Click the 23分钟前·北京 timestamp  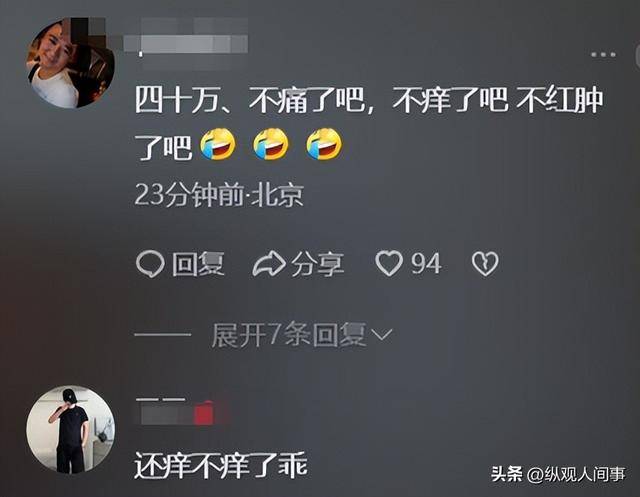(219, 195)
